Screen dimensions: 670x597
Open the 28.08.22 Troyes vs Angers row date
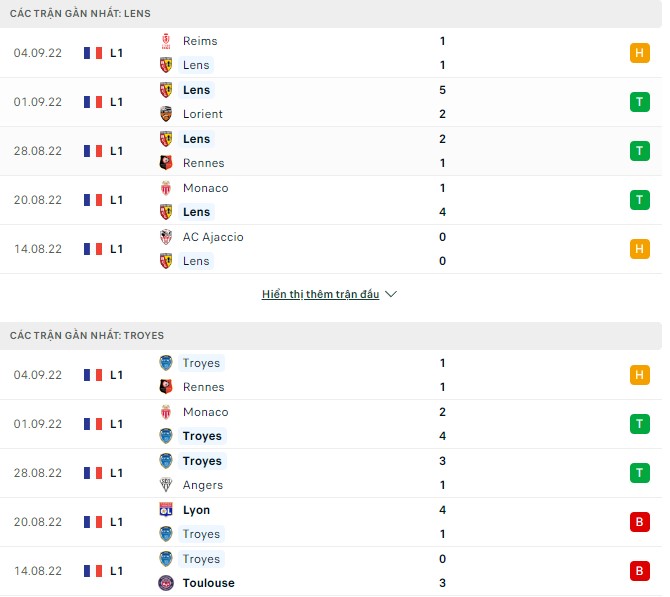(38, 473)
